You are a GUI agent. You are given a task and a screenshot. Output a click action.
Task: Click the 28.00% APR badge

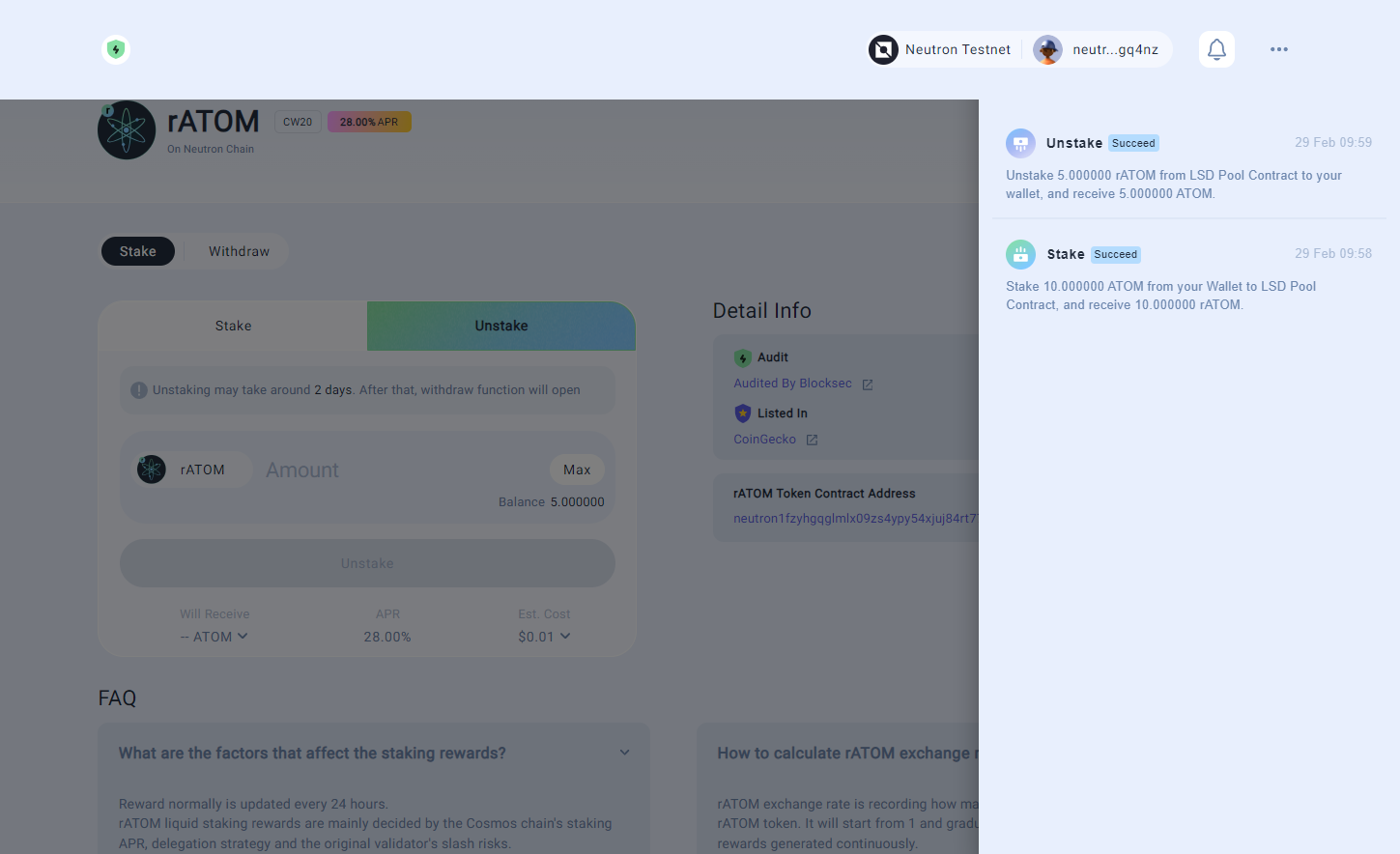[369, 122]
